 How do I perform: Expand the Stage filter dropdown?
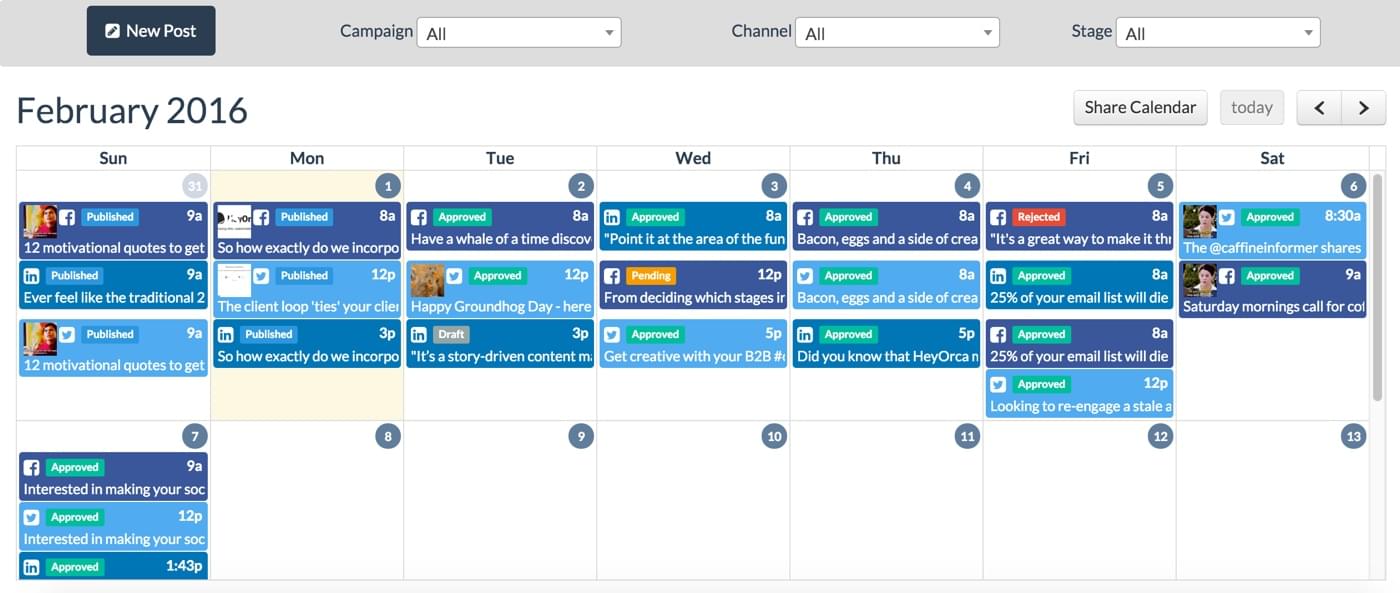tap(1218, 33)
